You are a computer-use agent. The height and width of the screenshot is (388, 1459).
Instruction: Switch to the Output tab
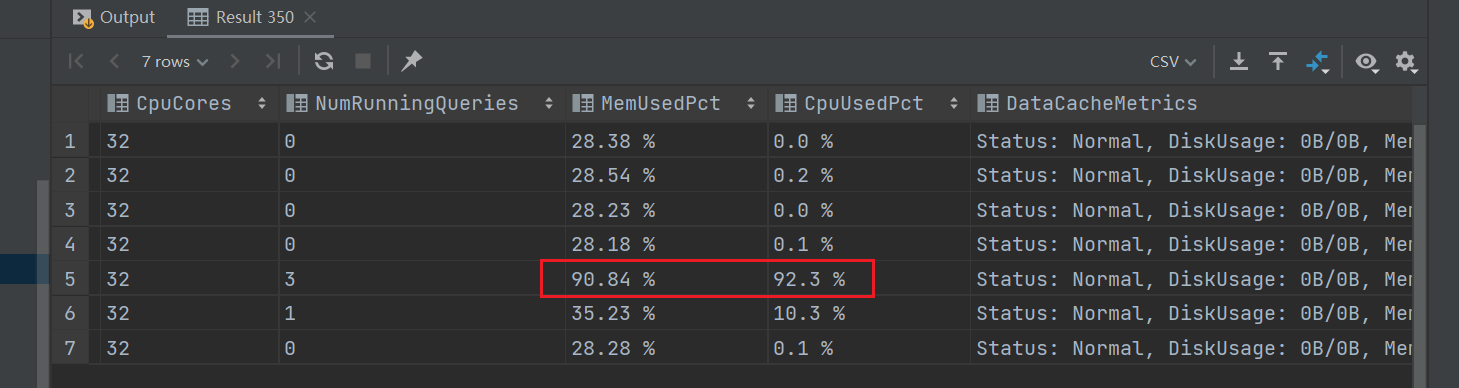[115, 17]
